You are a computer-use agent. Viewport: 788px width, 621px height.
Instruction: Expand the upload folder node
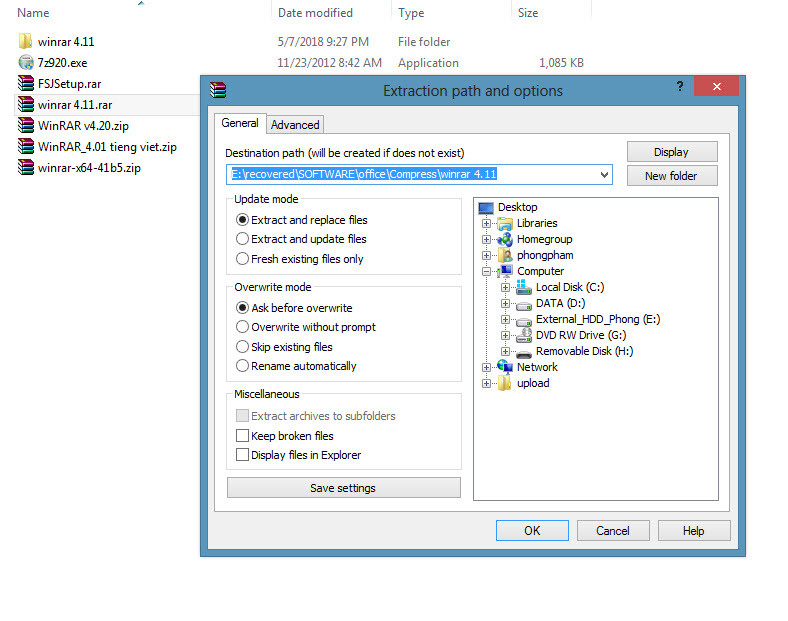(x=486, y=383)
